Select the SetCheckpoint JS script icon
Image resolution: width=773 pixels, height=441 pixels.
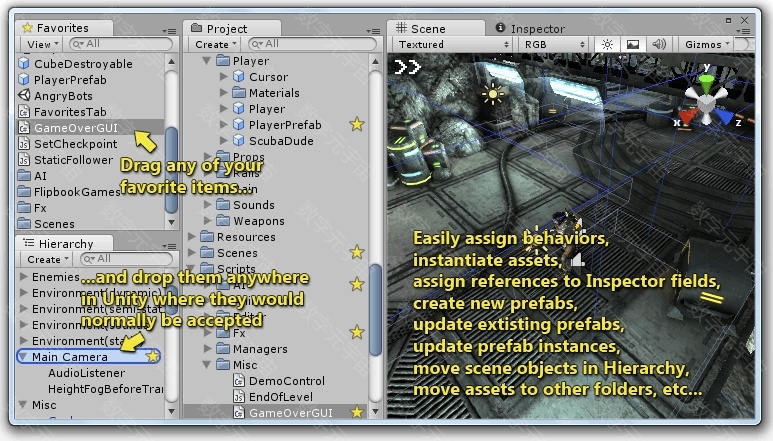(24, 144)
